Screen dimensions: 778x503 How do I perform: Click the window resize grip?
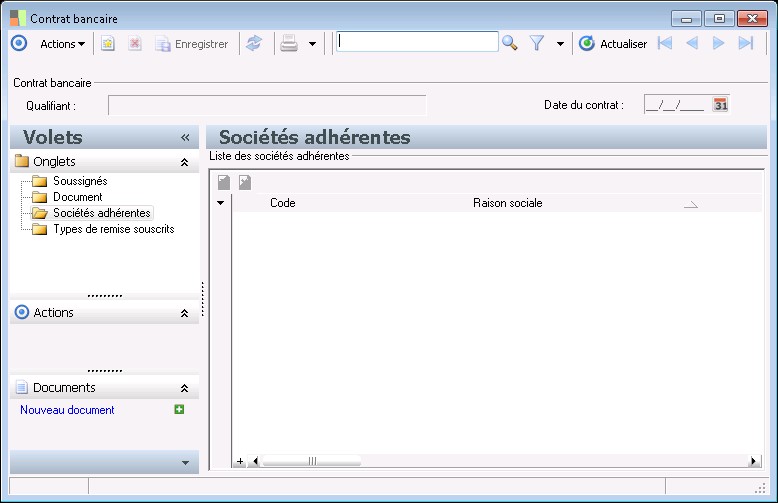pyautogui.click(x=760, y=488)
